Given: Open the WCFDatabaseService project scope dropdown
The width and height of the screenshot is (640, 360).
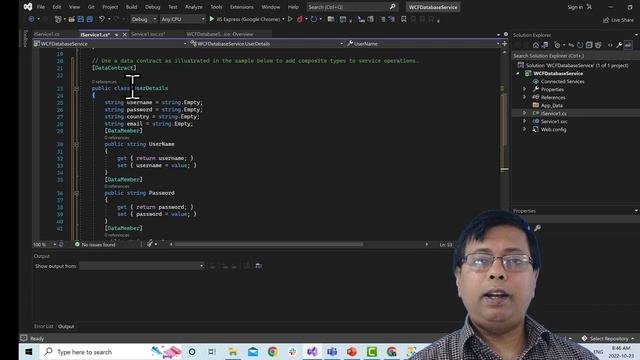Looking at the screenshot, I should (110, 44).
